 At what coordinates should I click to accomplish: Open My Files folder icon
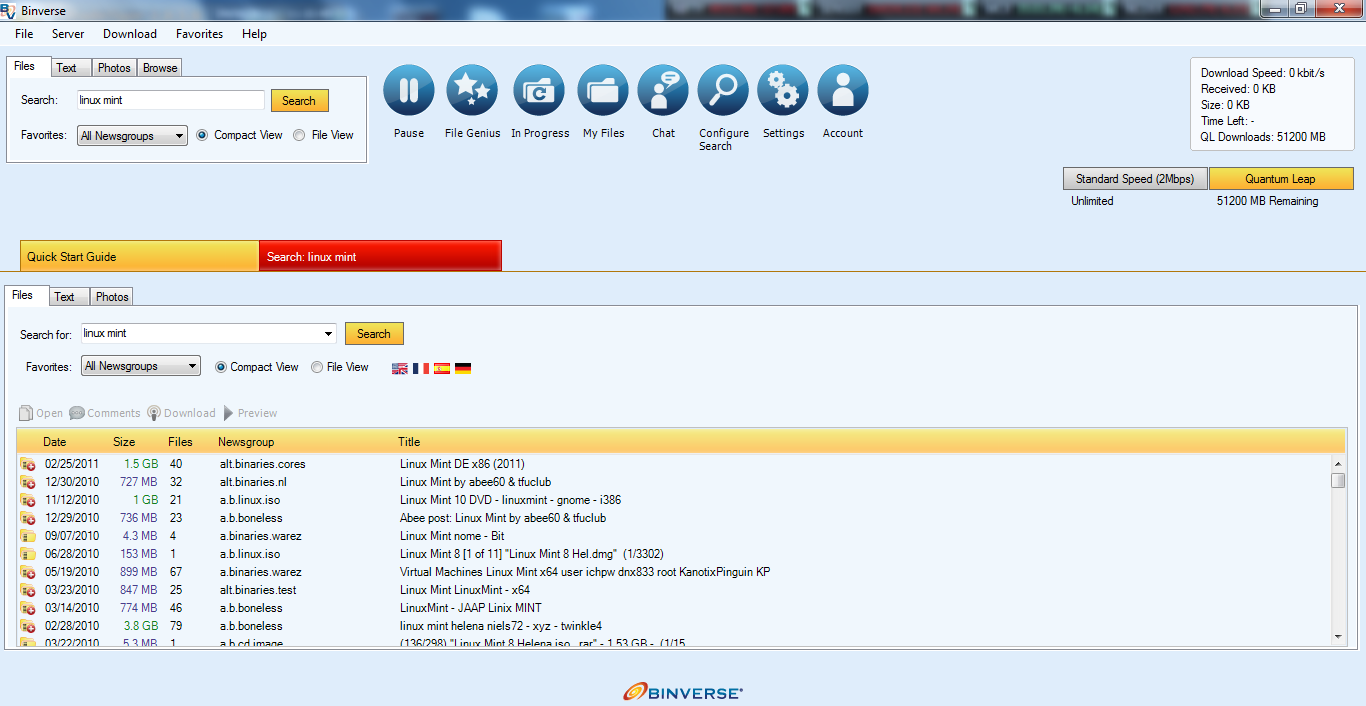pyautogui.click(x=603, y=91)
